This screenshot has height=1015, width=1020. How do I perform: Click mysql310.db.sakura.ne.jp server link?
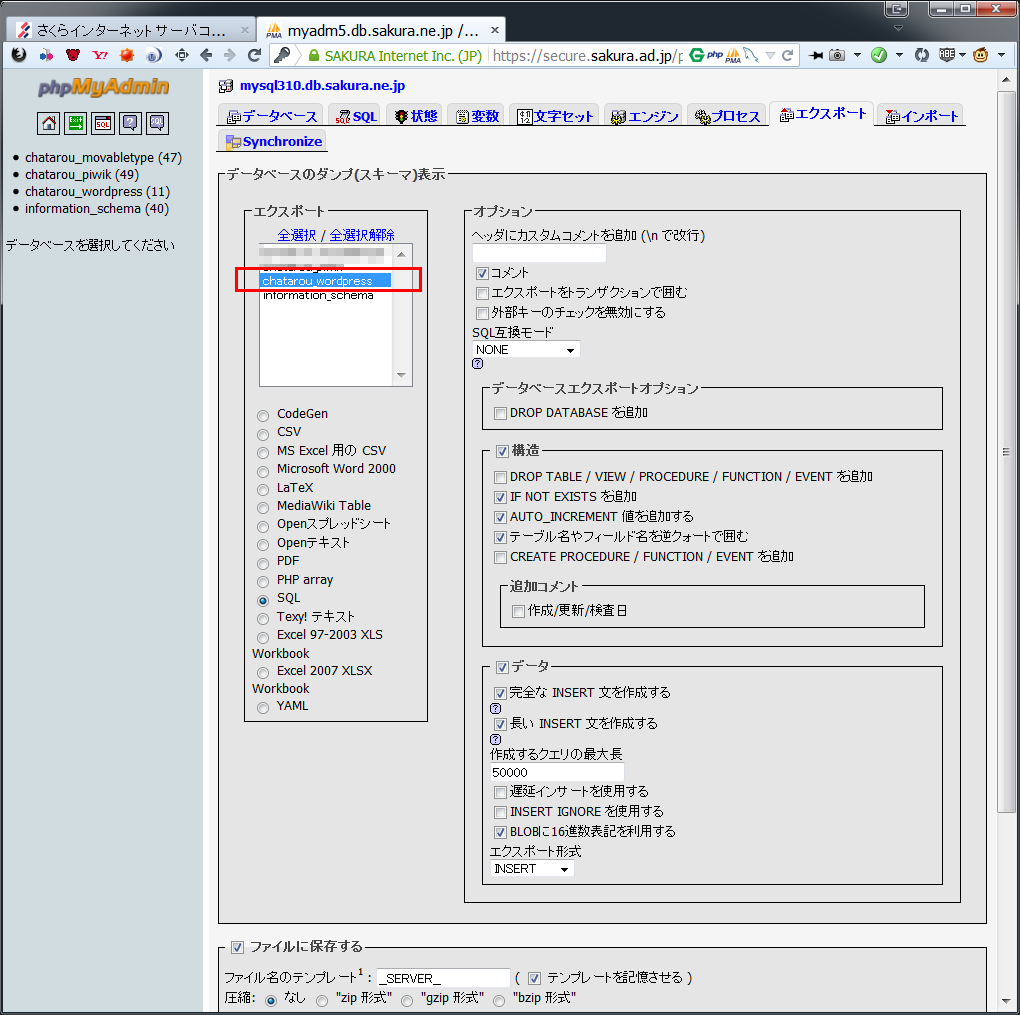pos(322,86)
